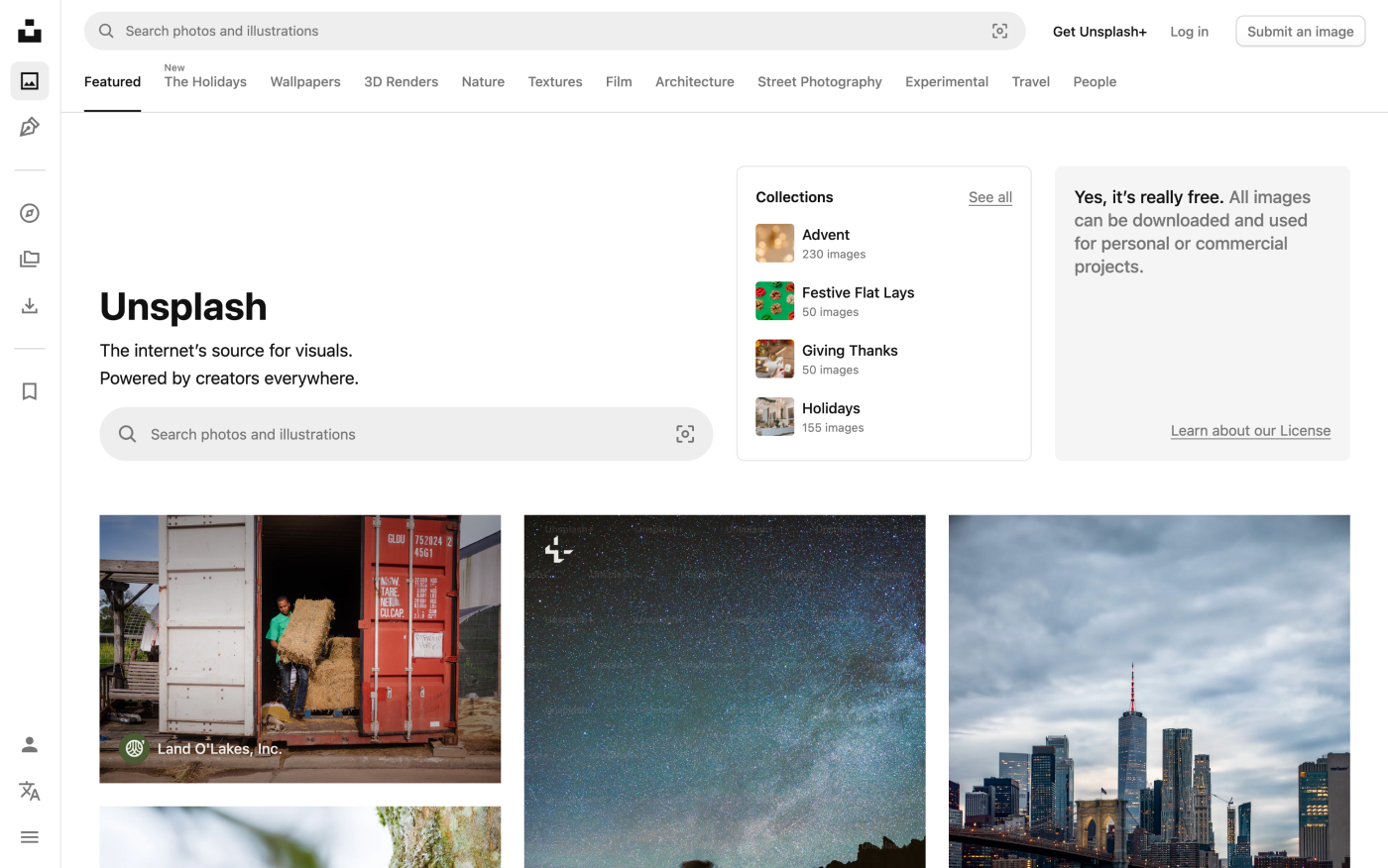Viewport: 1388px width, 868px height.
Task: Click visual search icon in top search bar
Action: tap(999, 32)
